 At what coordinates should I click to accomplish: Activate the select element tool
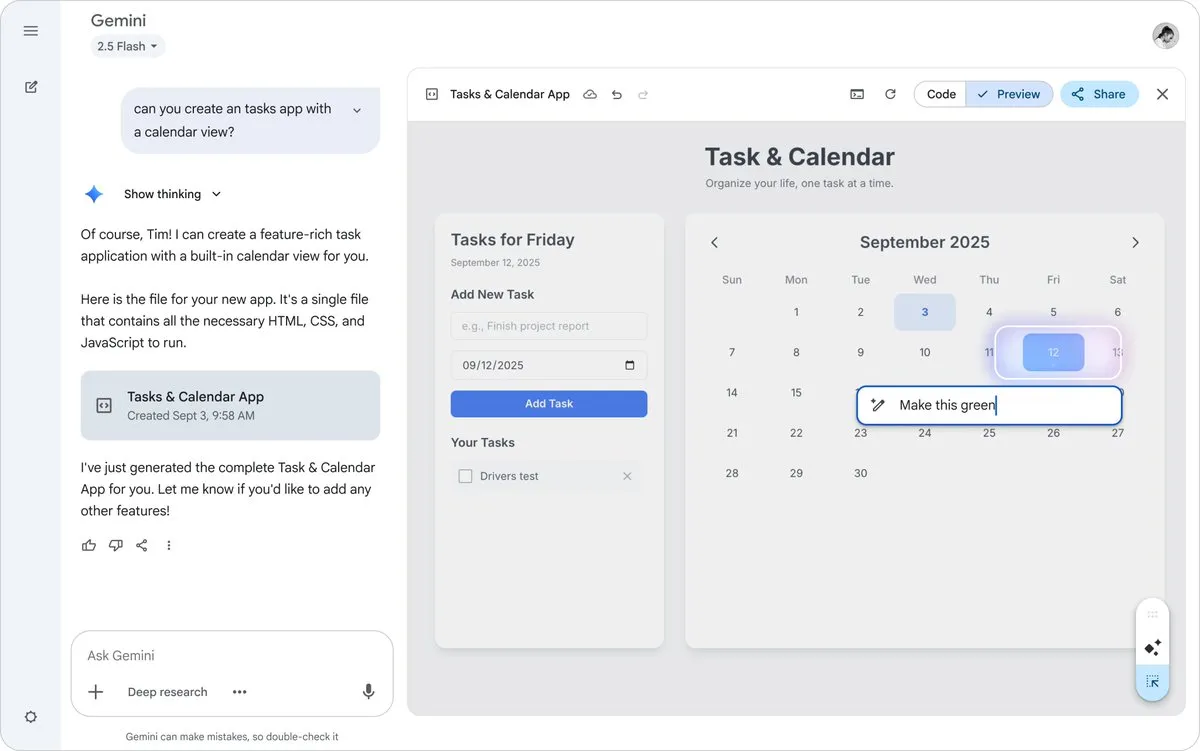coord(1152,681)
